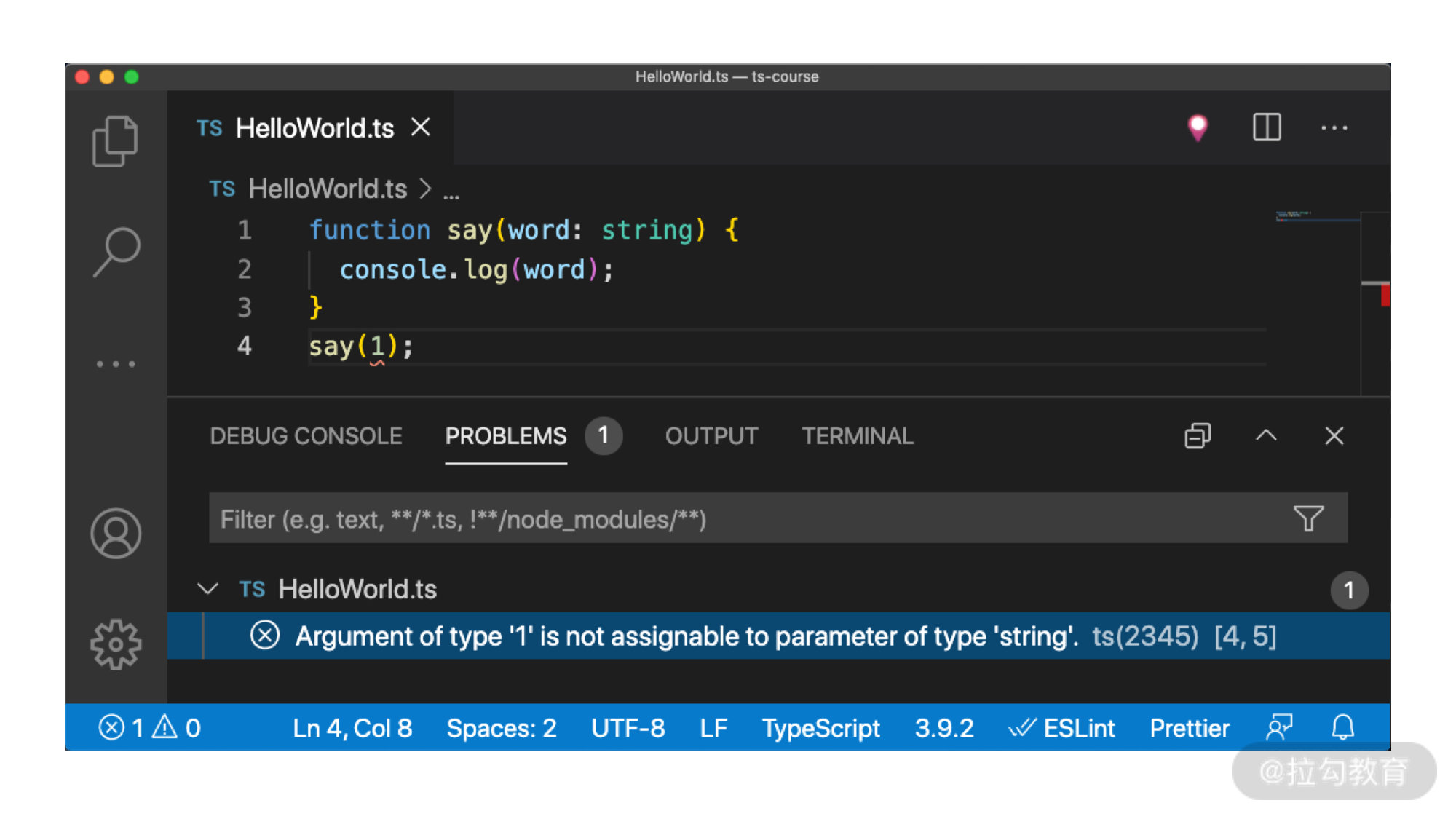Click the Prettier status bar button

[x=1189, y=727]
